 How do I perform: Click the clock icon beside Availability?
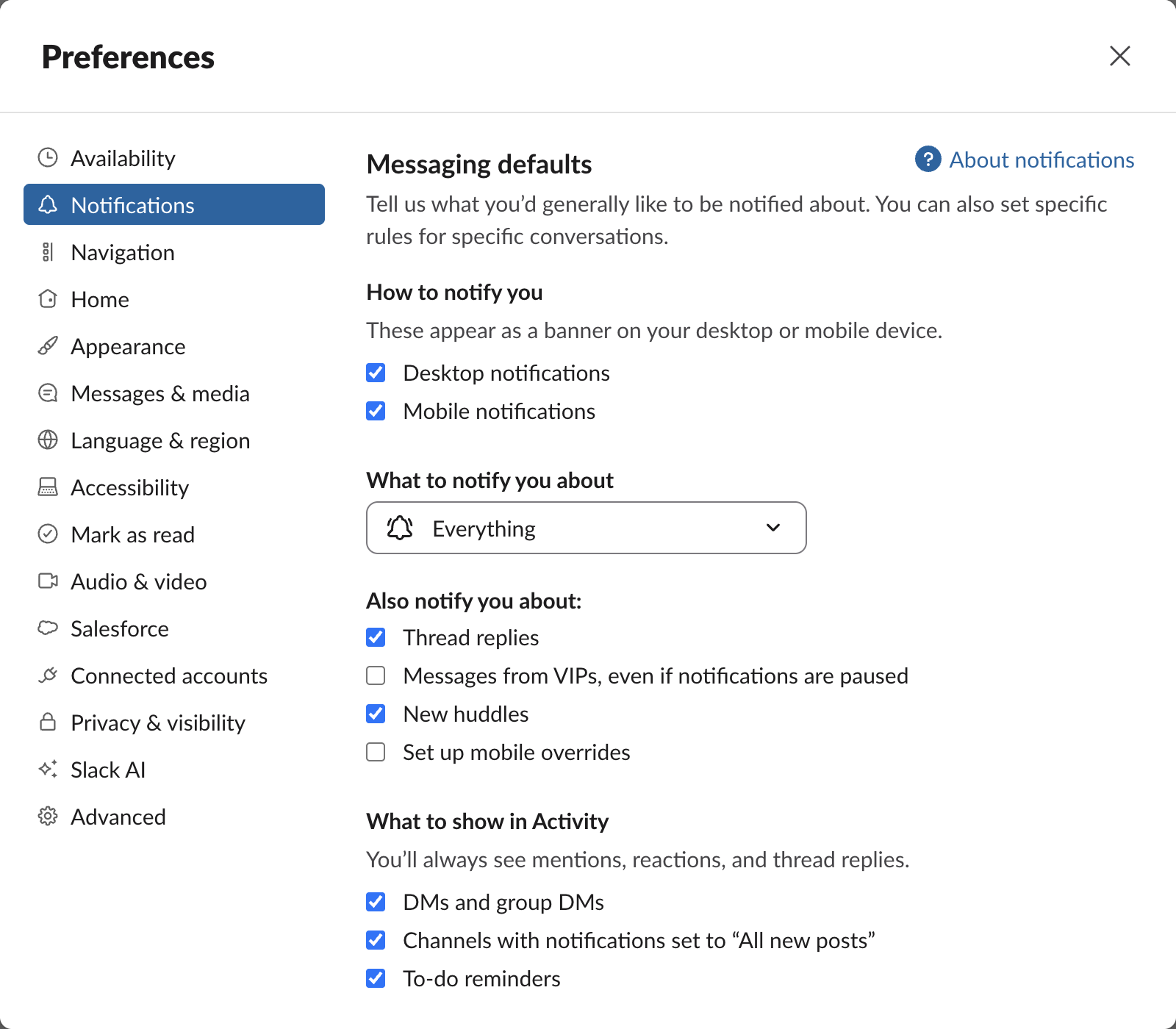click(48, 157)
